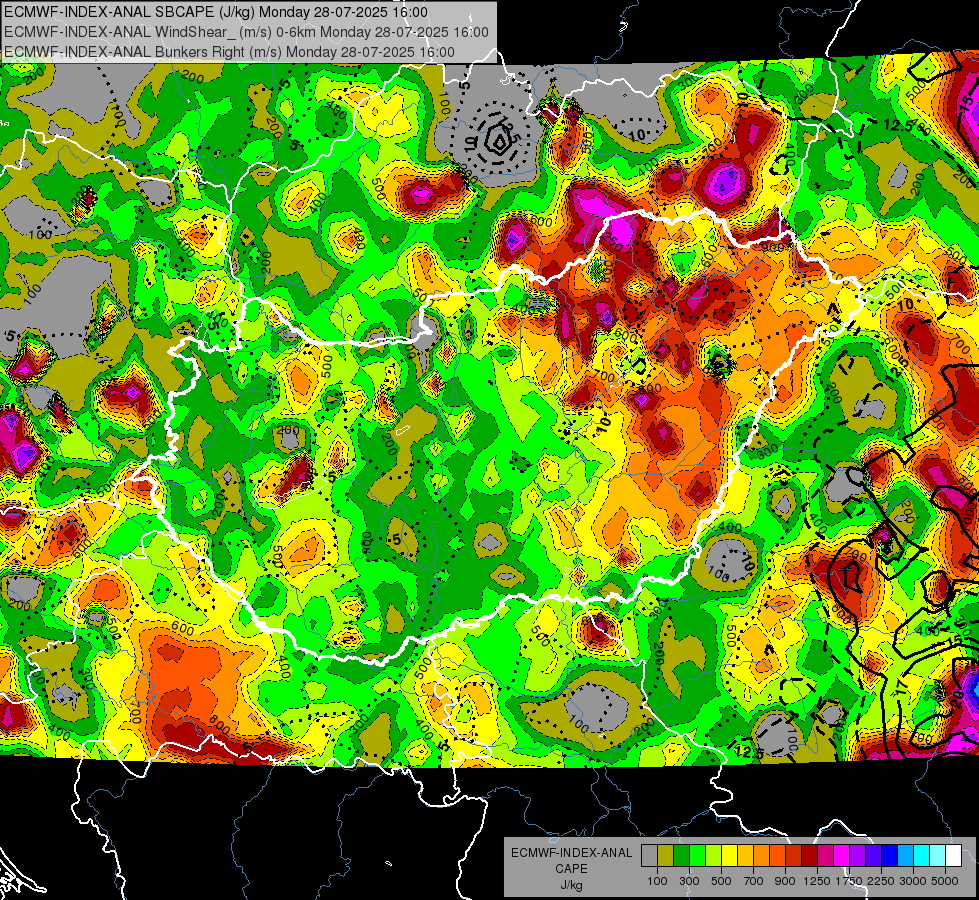Screen dimensions: 979x900
Task: Click the legend title ECMWF-INDEX-ANAL
Action: coord(572,853)
